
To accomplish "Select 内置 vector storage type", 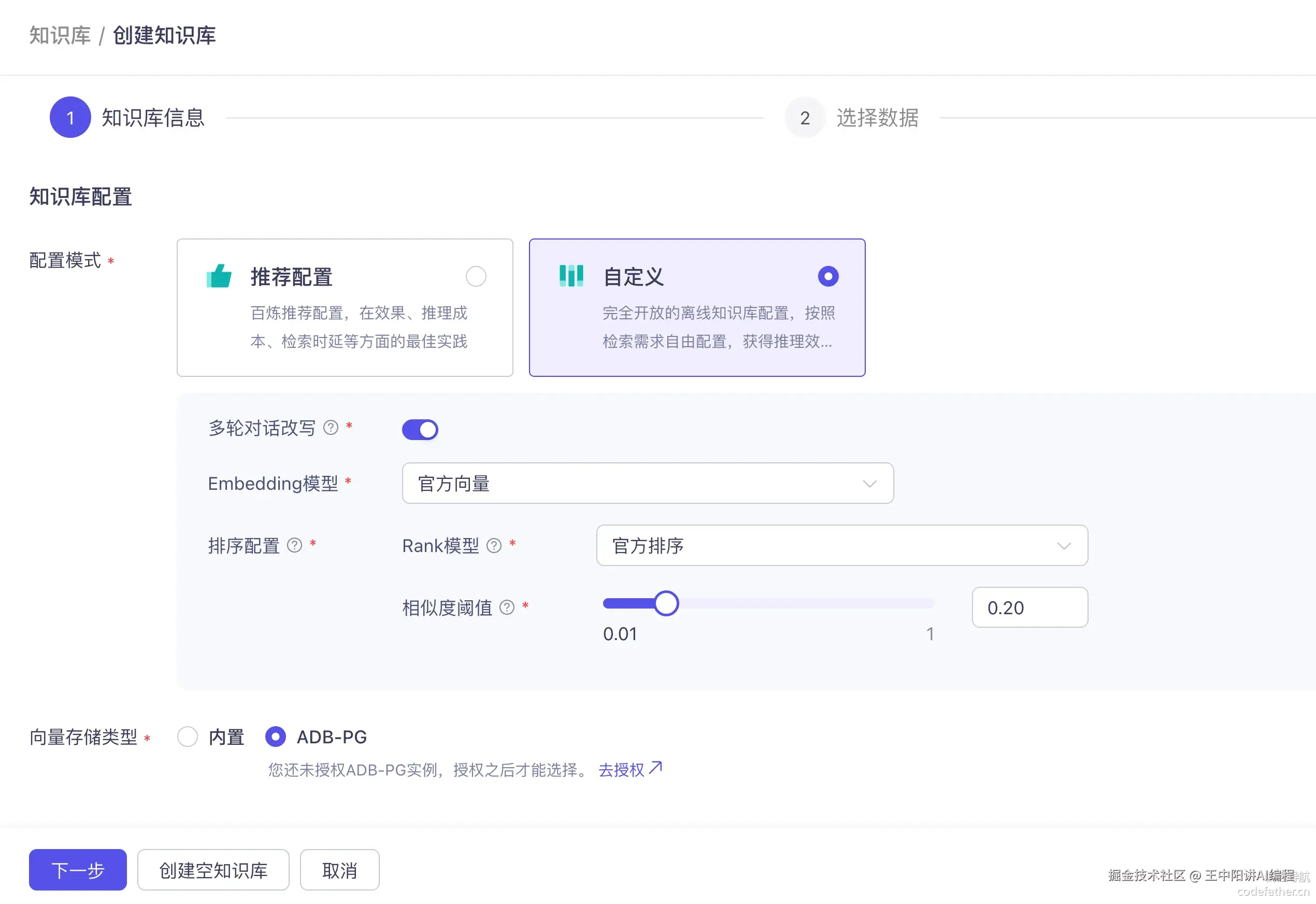I will [188, 737].
